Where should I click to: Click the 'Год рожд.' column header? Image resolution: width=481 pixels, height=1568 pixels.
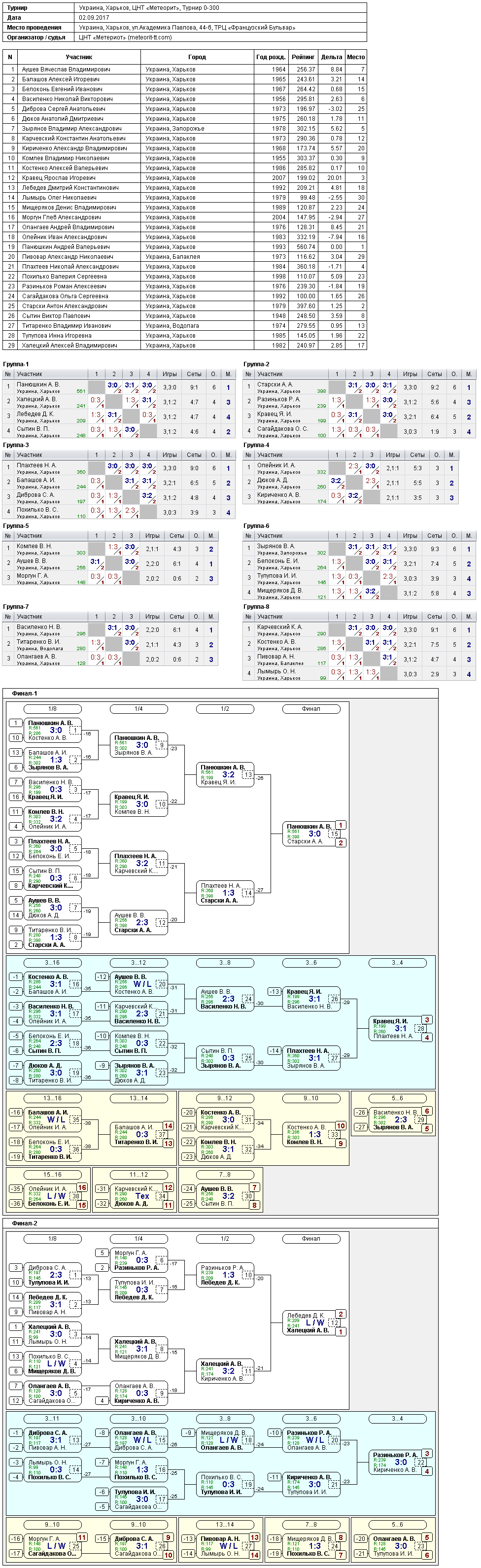pyautogui.click(x=271, y=57)
